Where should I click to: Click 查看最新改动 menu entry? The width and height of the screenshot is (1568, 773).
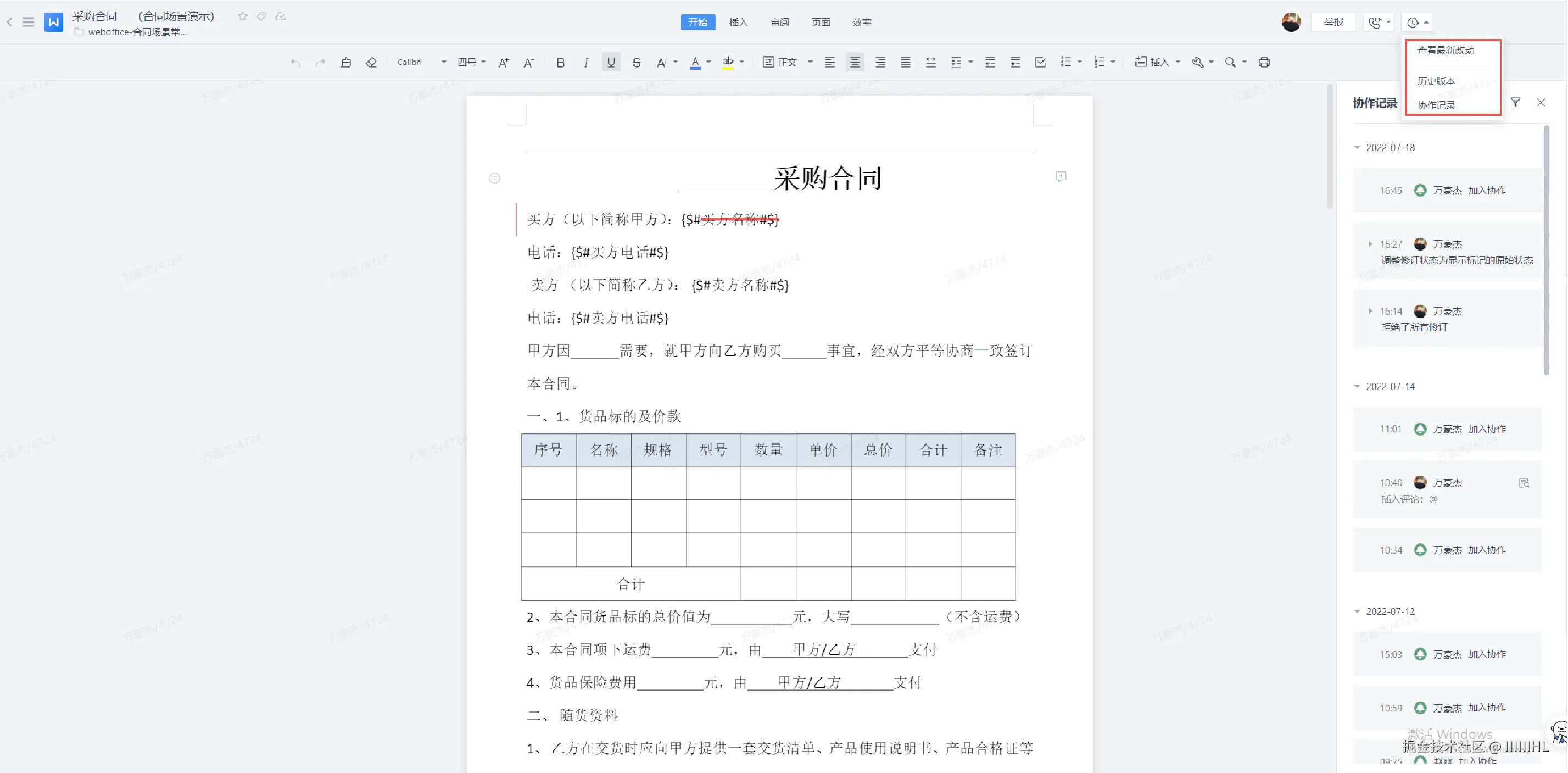[x=1446, y=51]
